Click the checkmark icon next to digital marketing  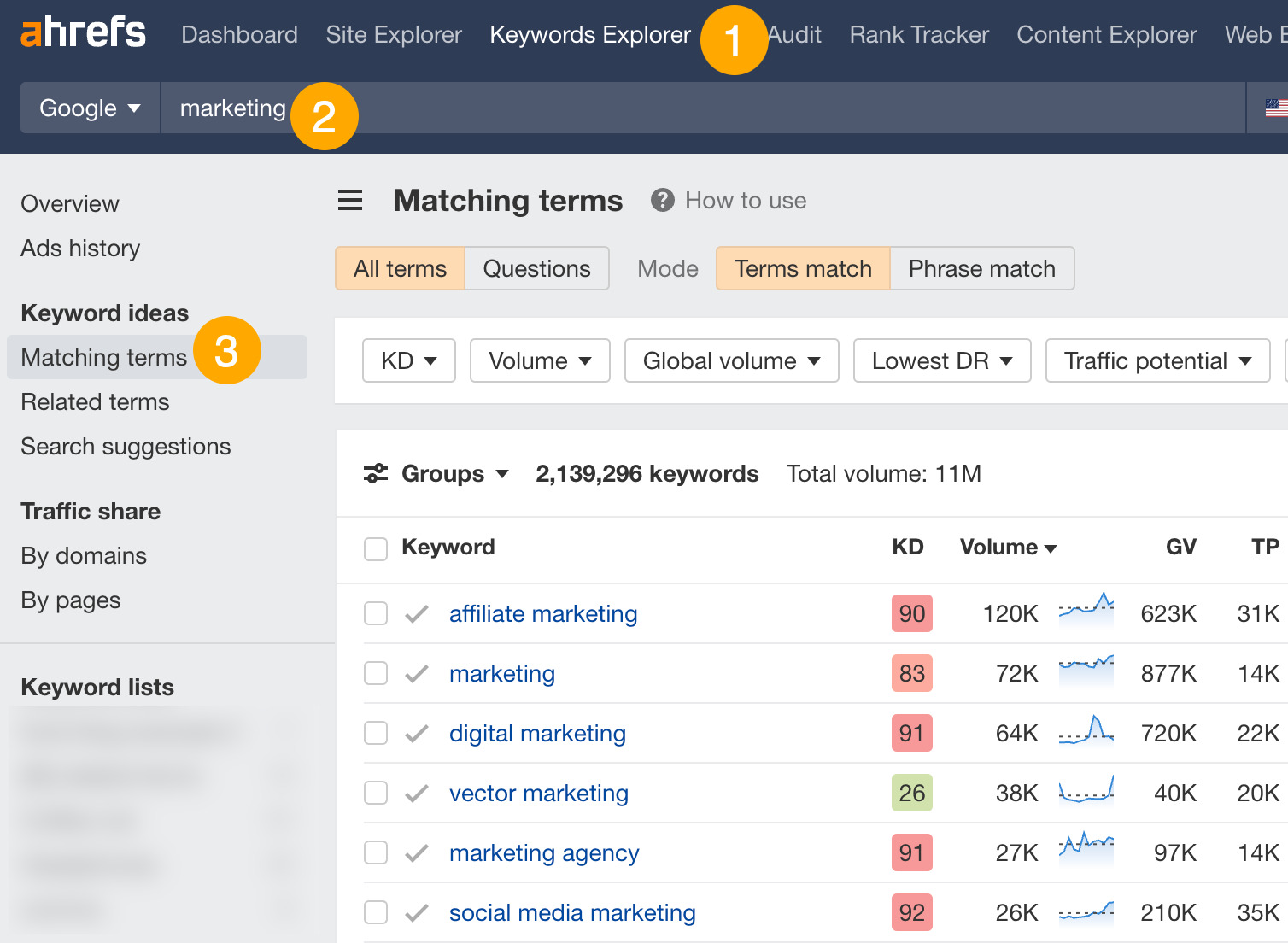[x=416, y=733]
